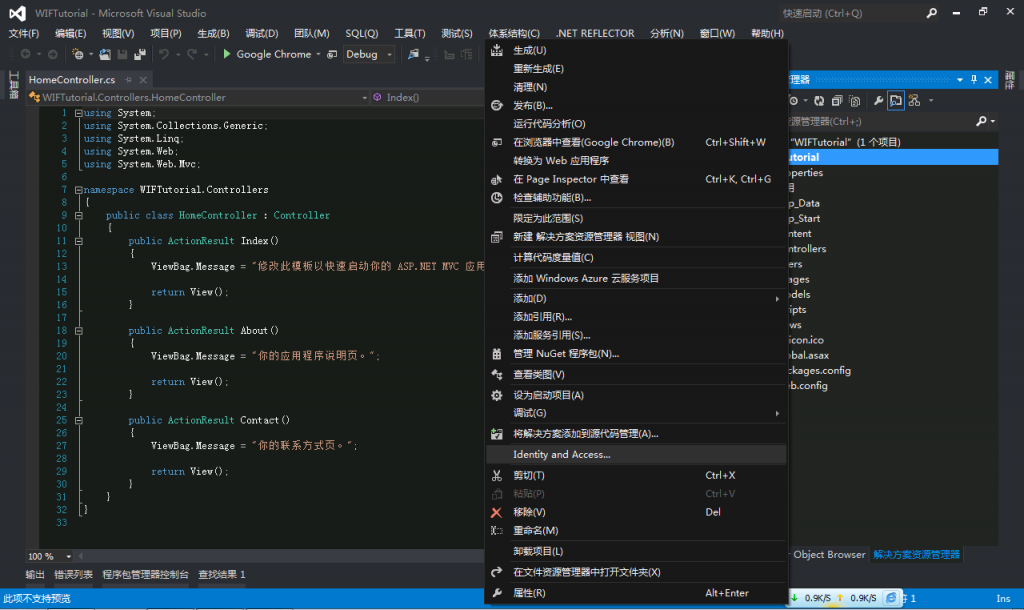The height and width of the screenshot is (610, 1024).
Task: Switch to the 错误列表 tab
Action: 73,575
